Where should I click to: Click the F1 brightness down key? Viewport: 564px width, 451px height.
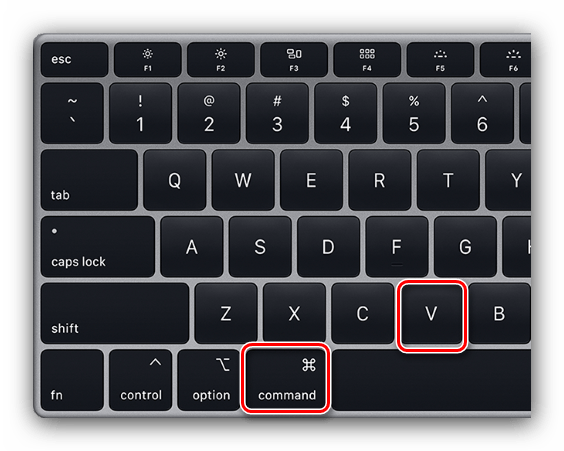coord(147,59)
